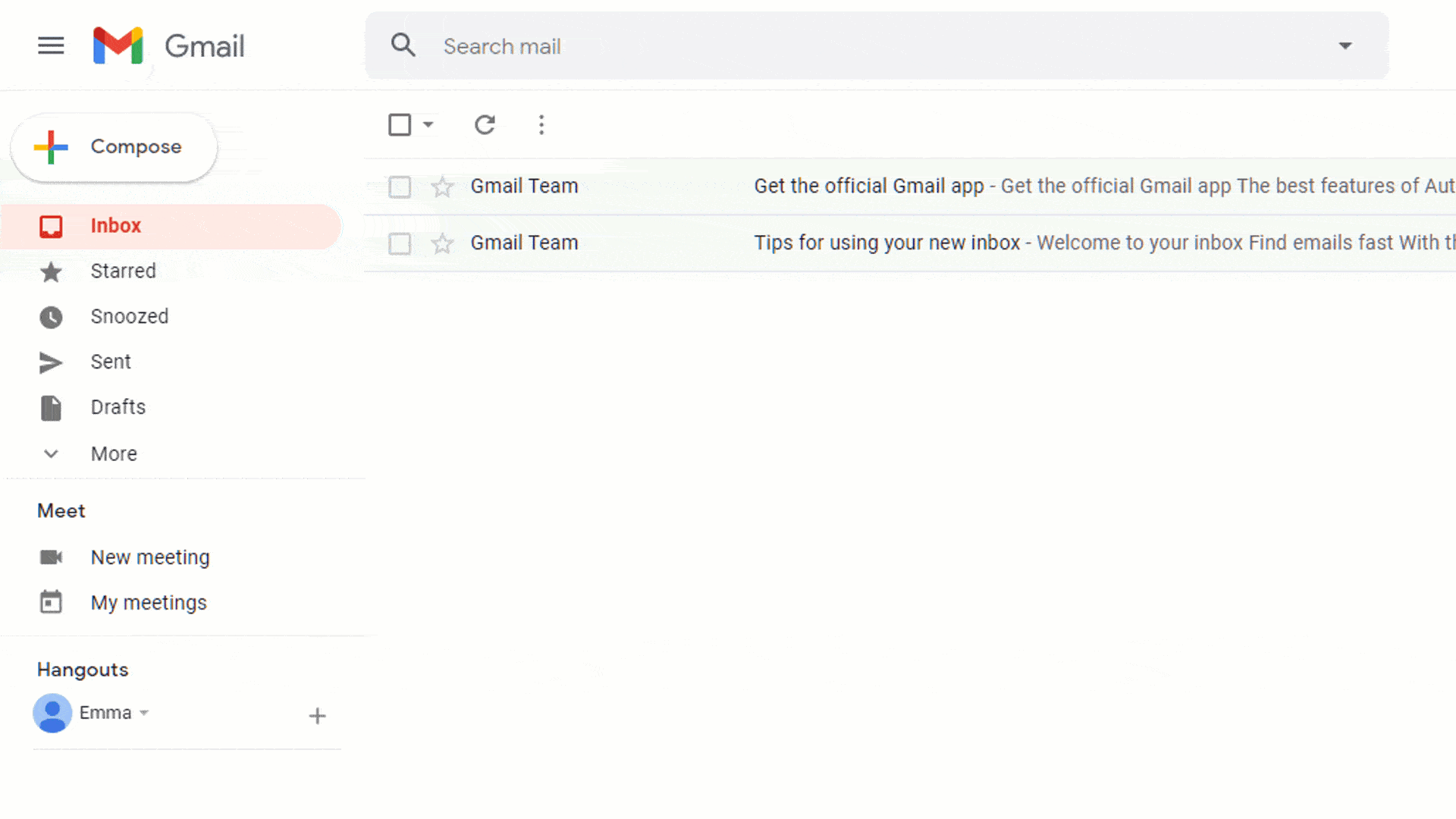Focus the Search mail field
This screenshot has height=819, width=1456.
pyautogui.click(x=877, y=45)
